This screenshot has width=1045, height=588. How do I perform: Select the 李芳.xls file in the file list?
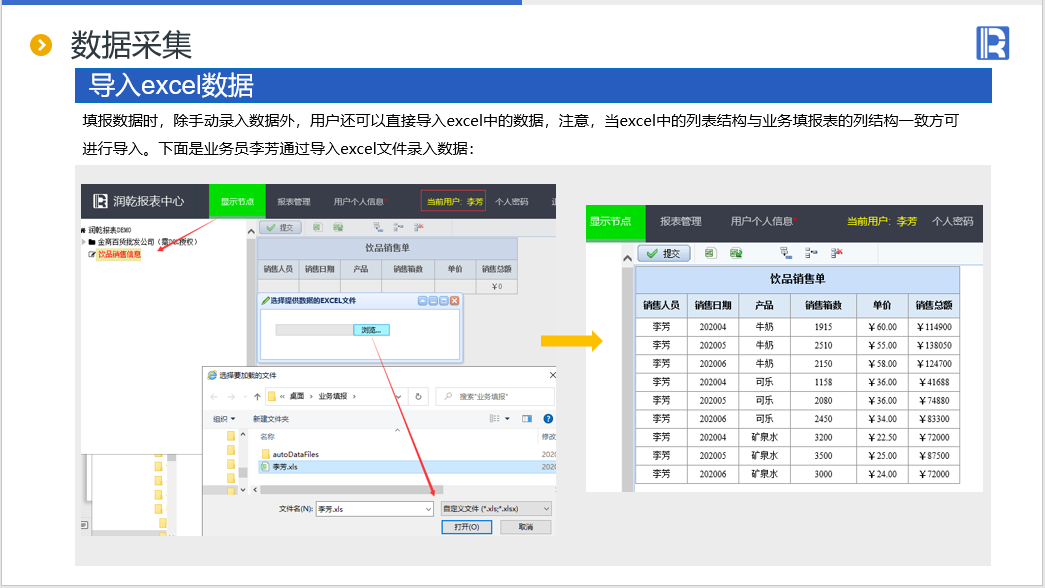[285, 467]
